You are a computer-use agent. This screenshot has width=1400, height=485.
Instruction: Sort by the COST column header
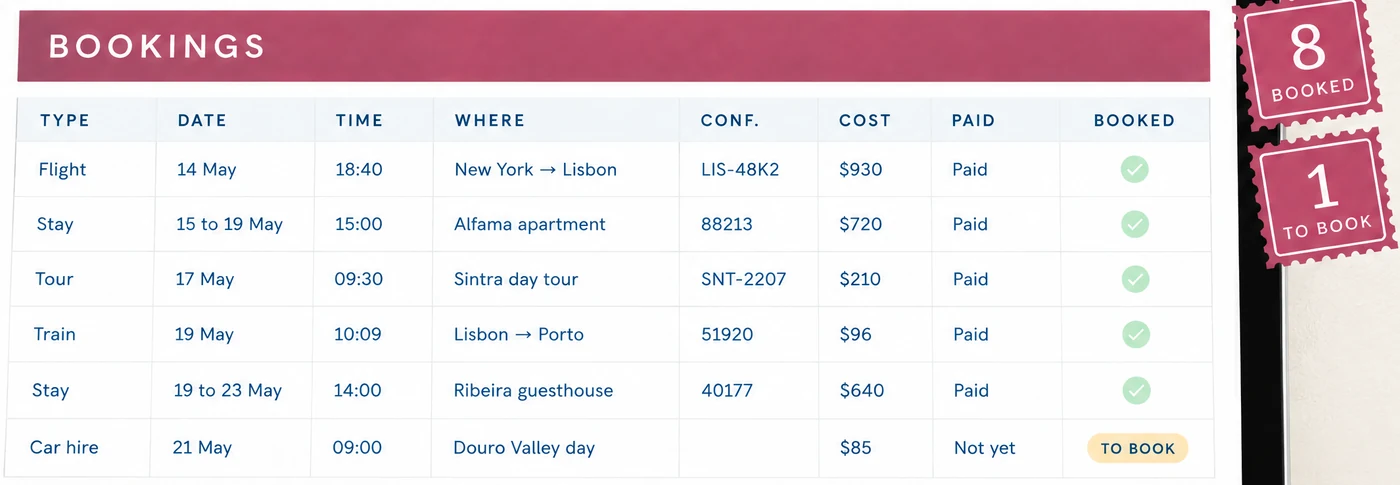click(x=865, y=120)
